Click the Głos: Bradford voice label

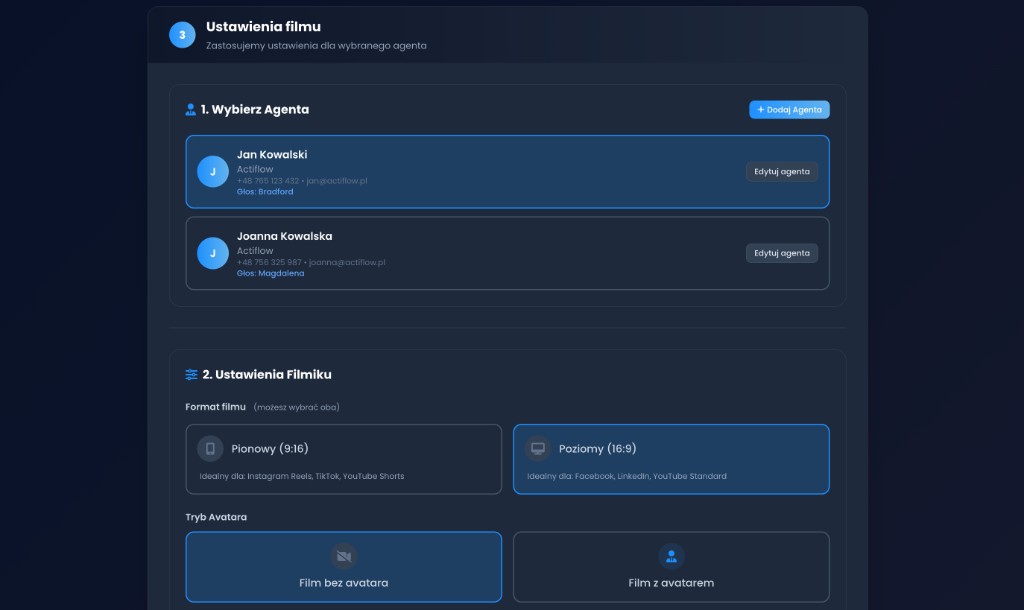tap(265, 192)
